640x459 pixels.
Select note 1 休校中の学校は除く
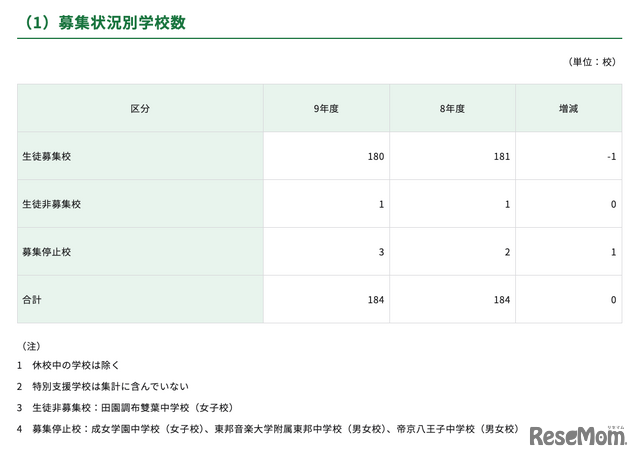tap(69, 365)
